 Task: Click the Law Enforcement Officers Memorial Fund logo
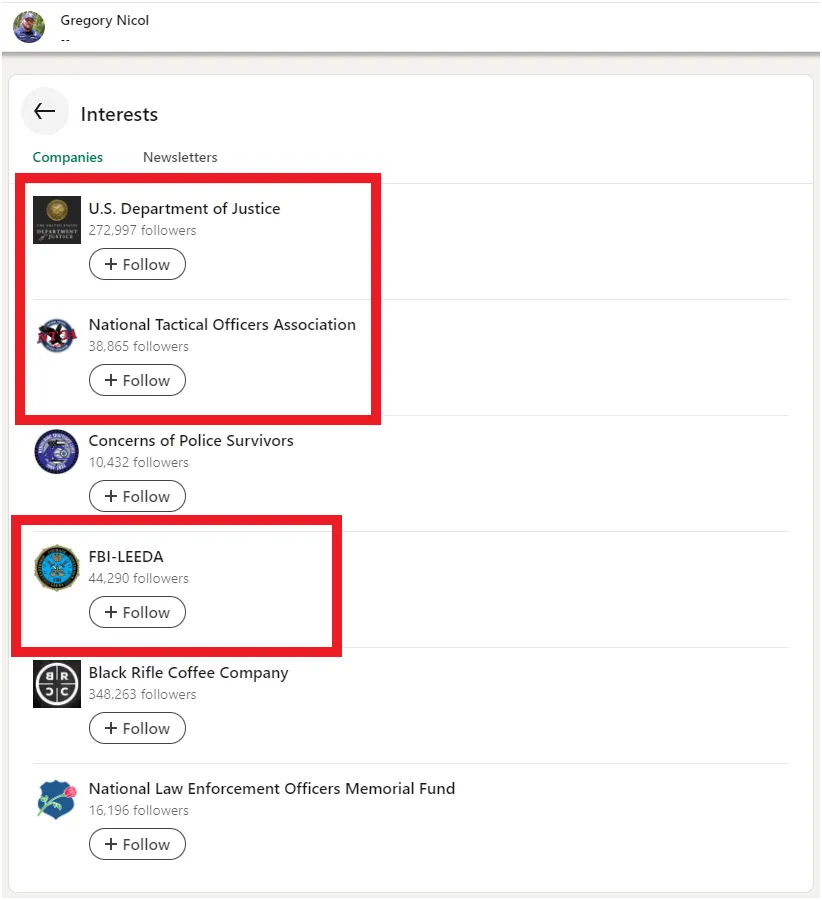tap(56, 800)
